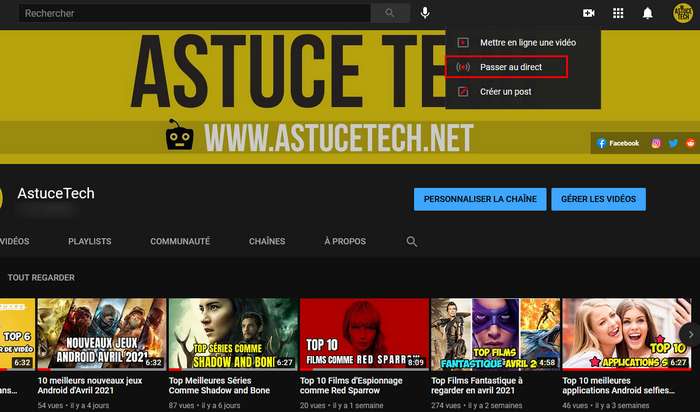Open the Reddit icon on the banner

[691, 143]
